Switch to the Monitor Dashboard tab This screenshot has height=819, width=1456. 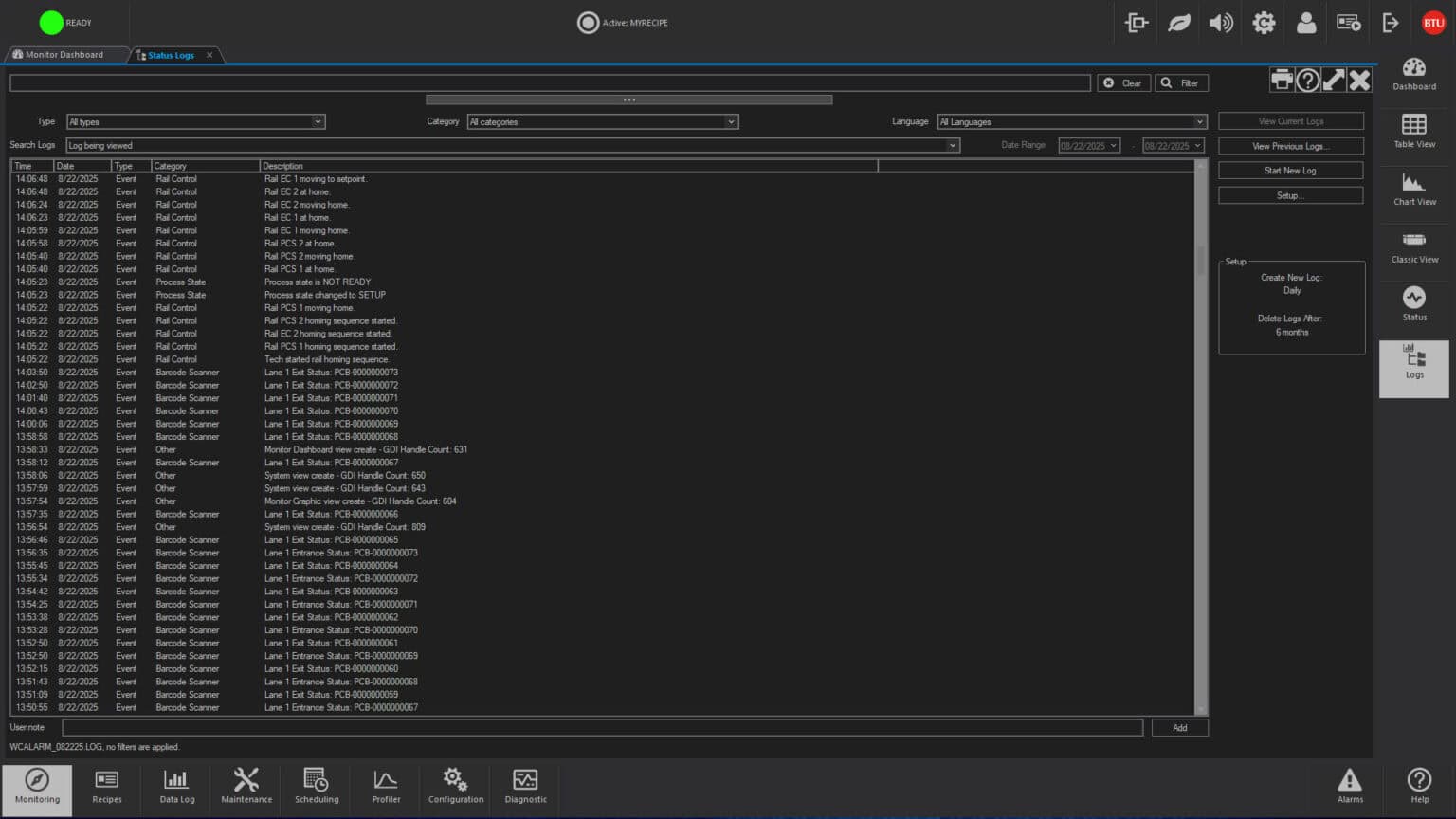pos(64,55)
